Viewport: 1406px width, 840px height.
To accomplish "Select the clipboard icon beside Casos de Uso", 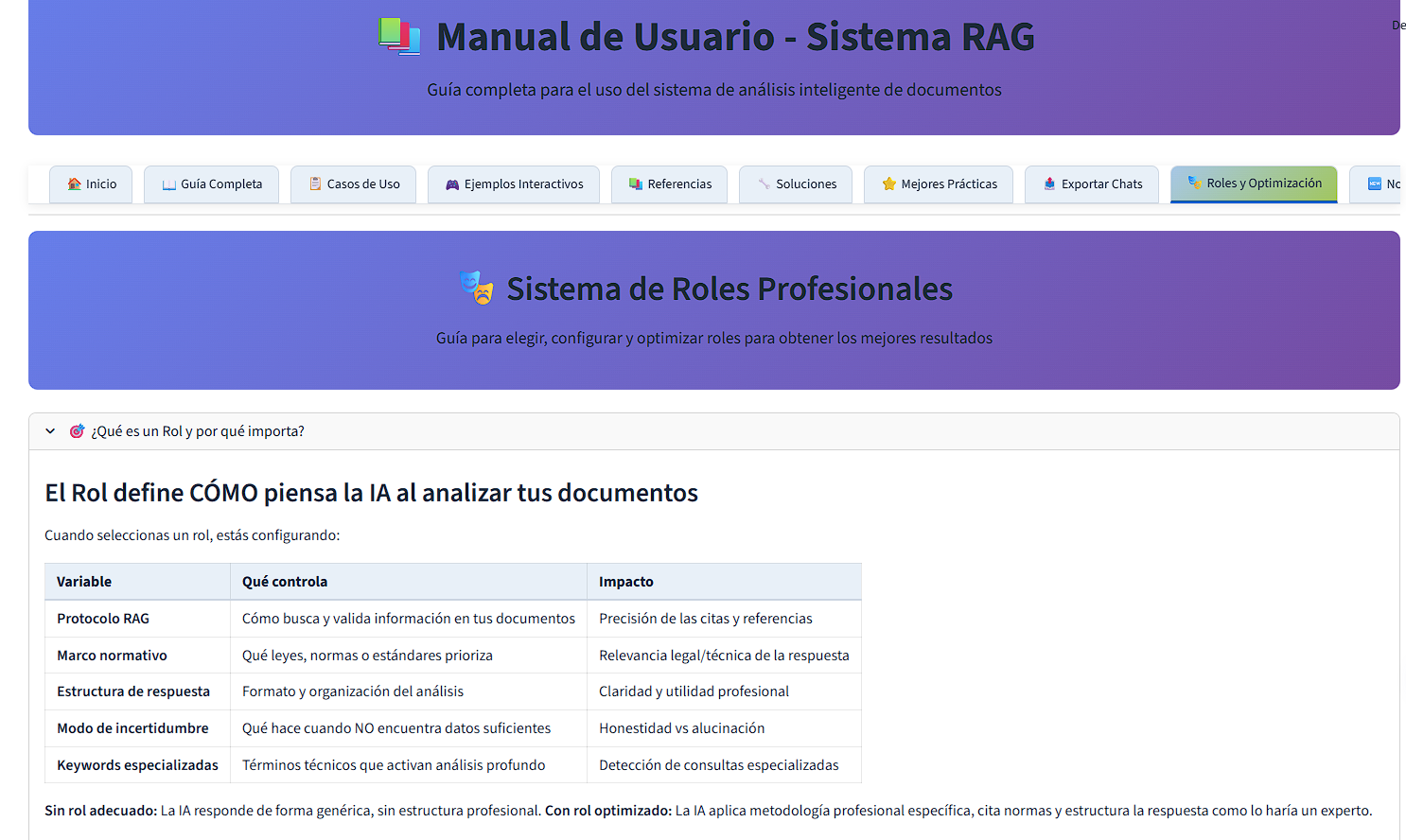I will tap(315, 184).
